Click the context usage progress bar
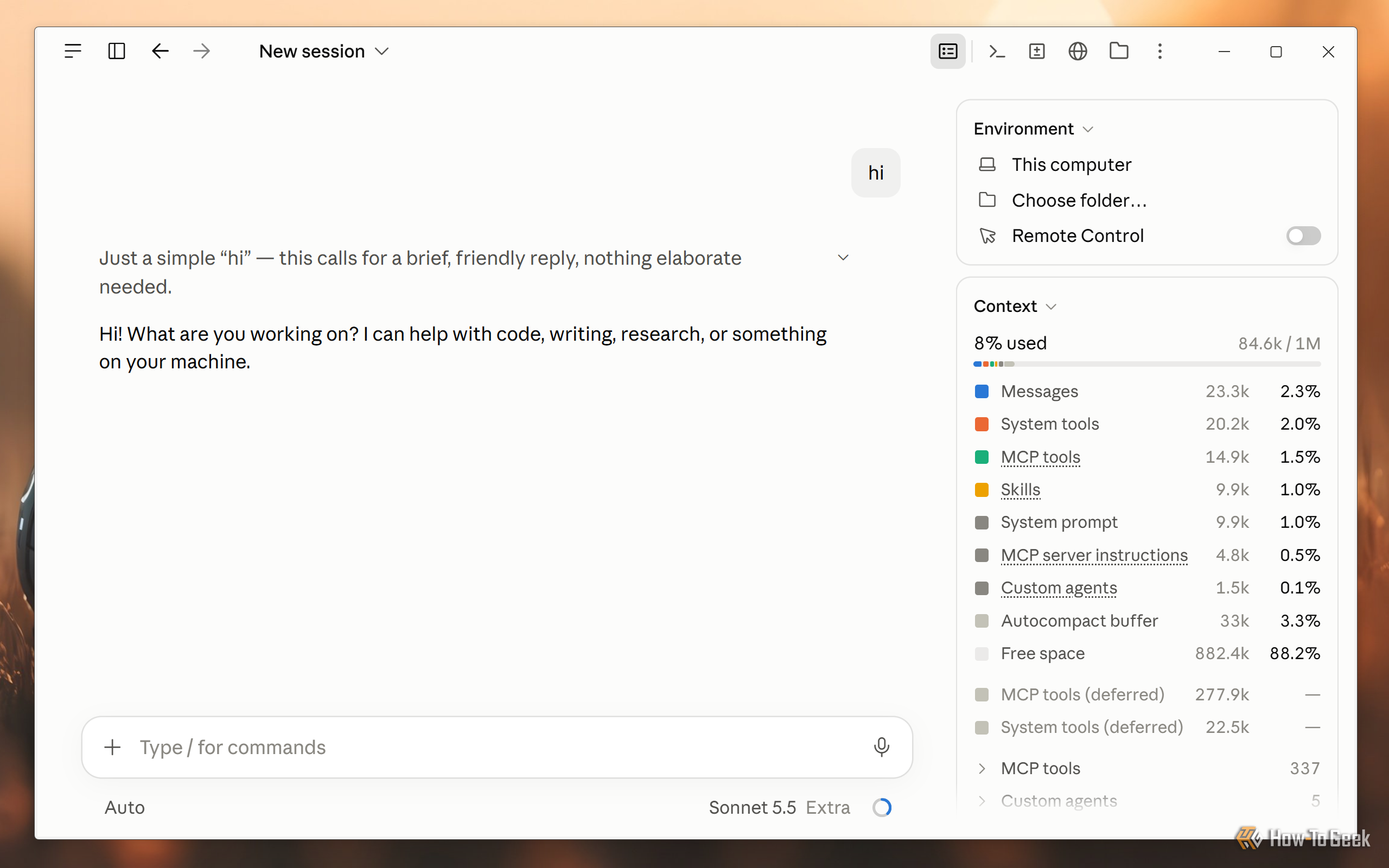The width and height of the screenshot is (1389, 868). (1148, 364)
